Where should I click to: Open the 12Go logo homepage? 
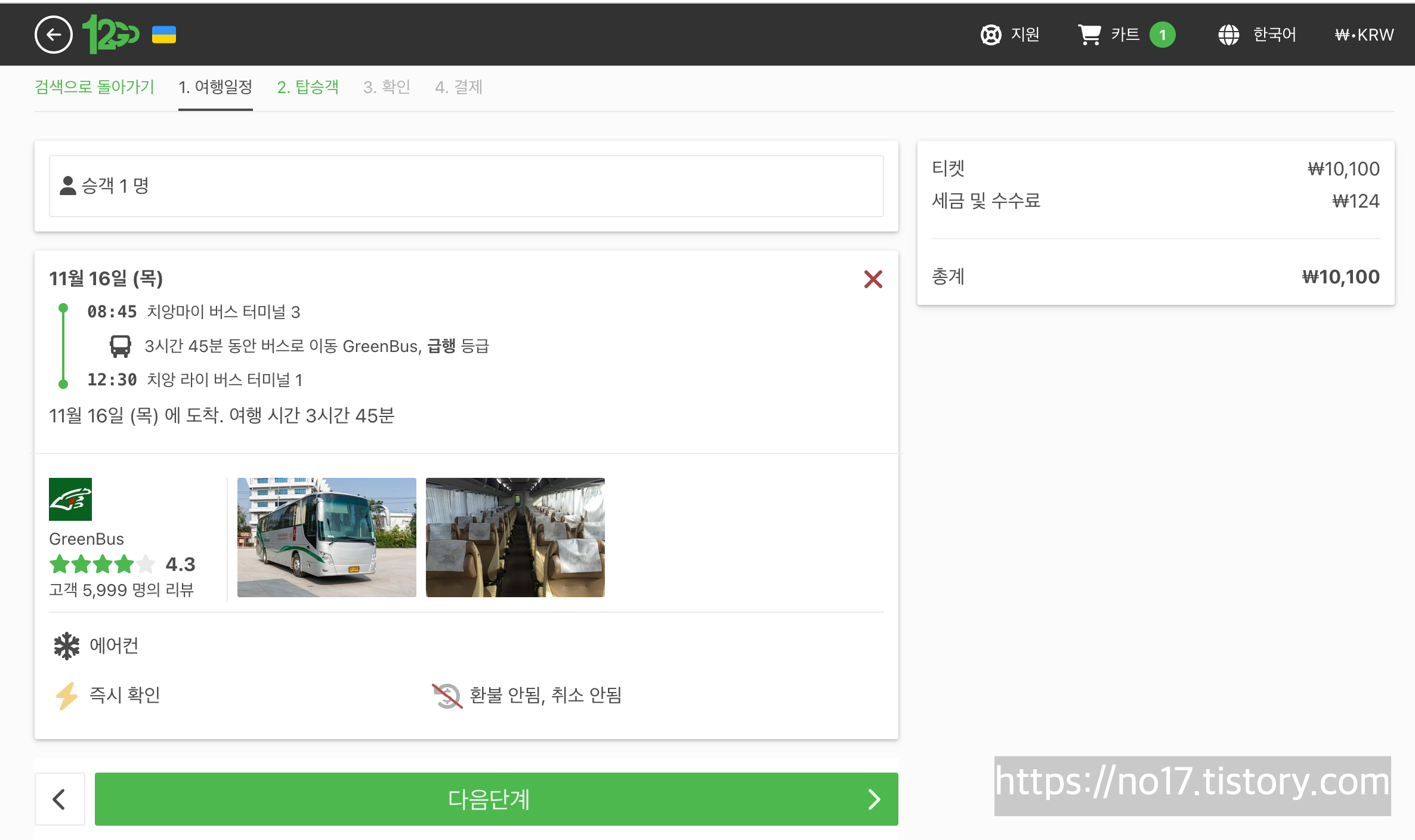[x=110, y=35]
